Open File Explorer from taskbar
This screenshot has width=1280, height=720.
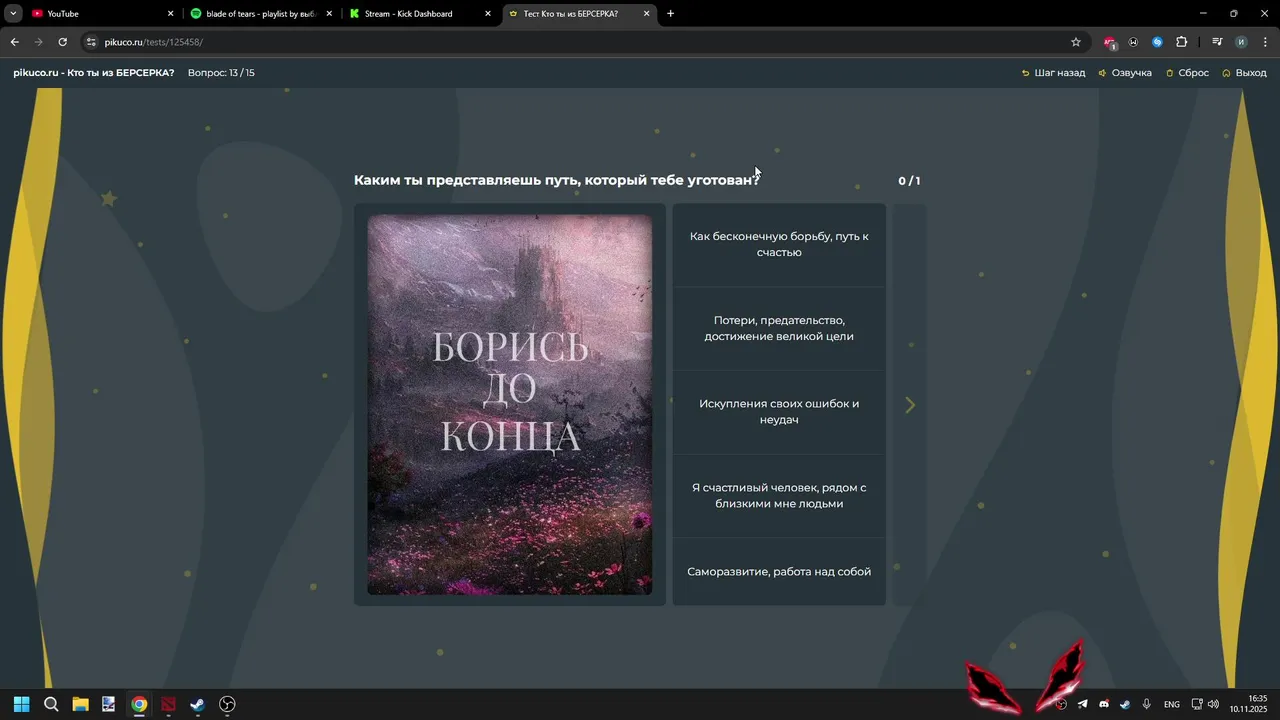tap(80, 704)
